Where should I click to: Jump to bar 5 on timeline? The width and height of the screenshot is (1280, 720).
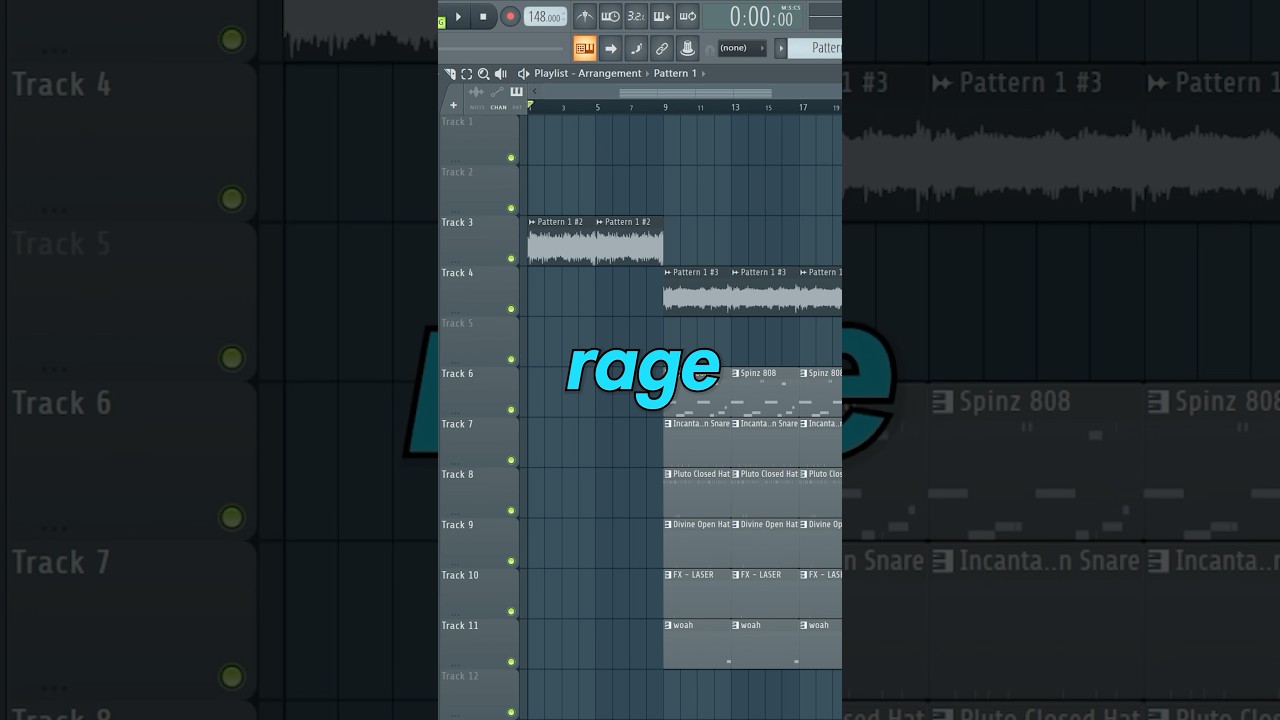[598, 107]
